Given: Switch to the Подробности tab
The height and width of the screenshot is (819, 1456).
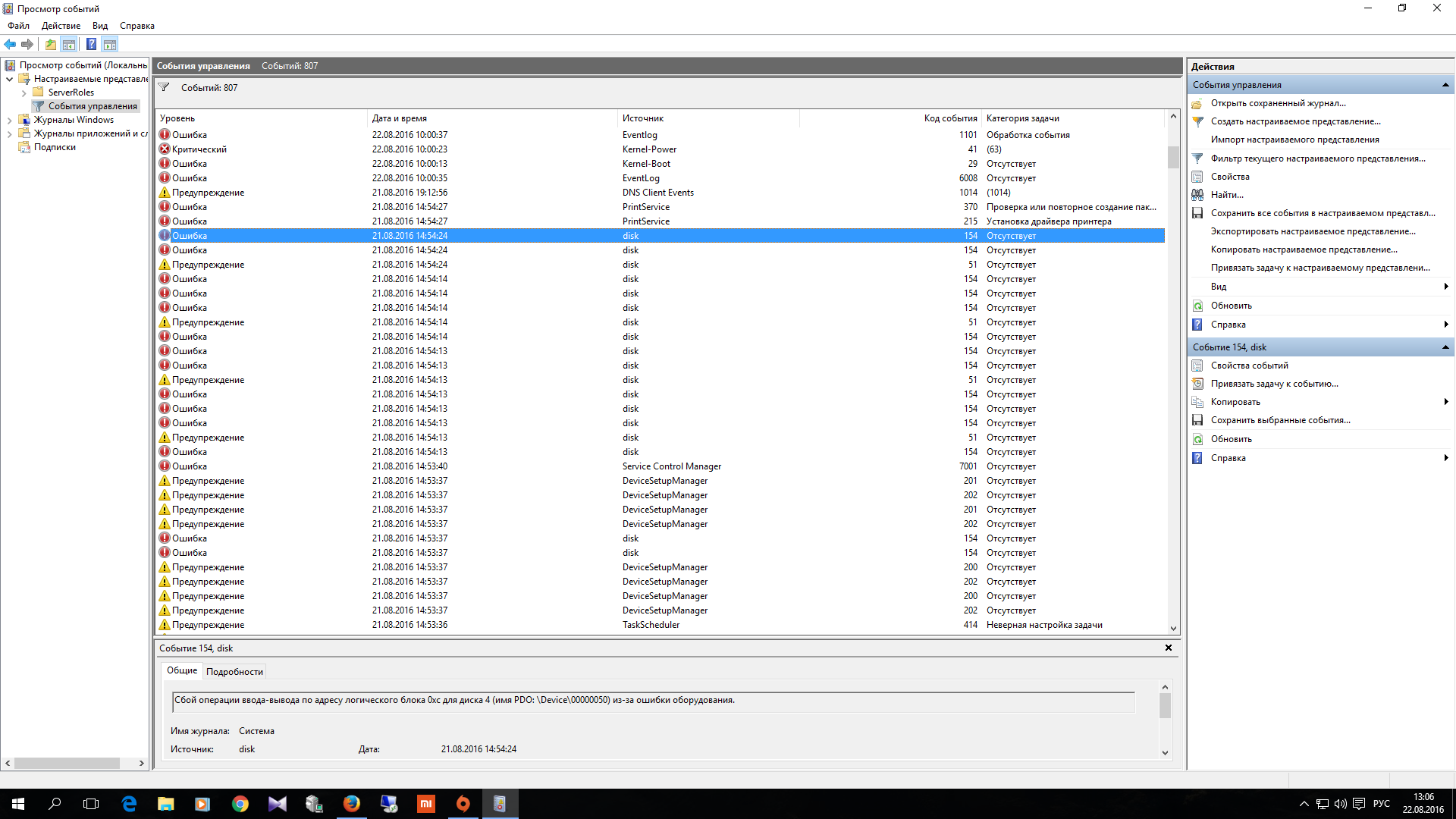Looking at the screenshot, I should 234,672.
